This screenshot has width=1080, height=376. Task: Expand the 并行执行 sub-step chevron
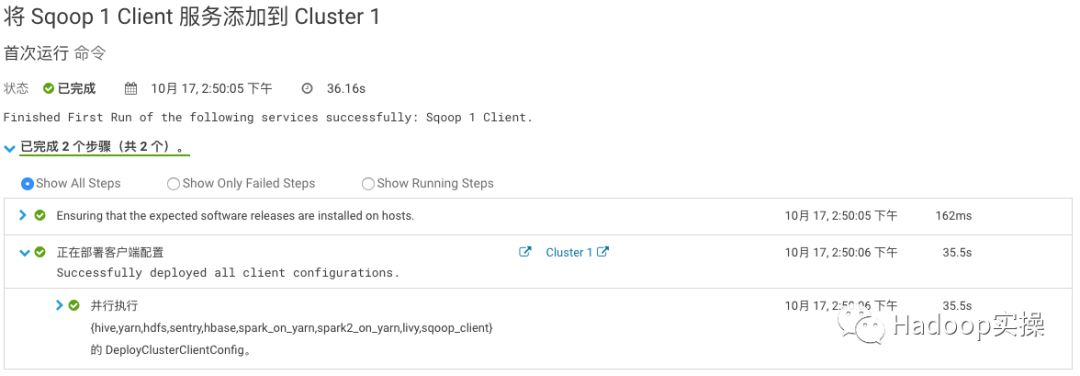(59, 305)
